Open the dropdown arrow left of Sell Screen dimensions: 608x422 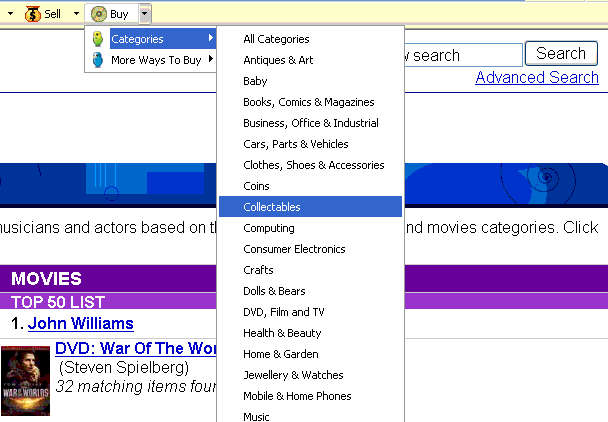point(10,14)
